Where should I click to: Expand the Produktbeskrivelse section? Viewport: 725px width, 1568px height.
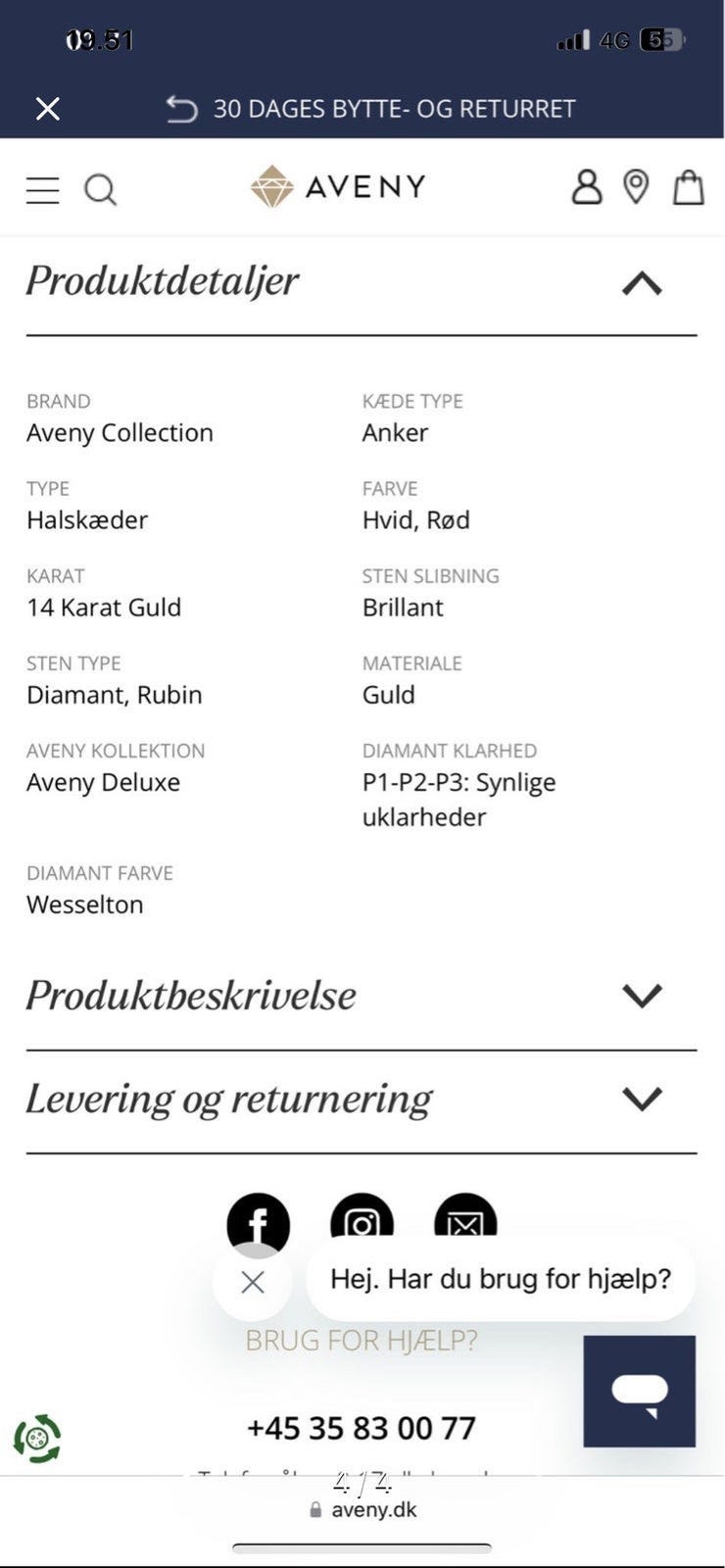point(642,995)
